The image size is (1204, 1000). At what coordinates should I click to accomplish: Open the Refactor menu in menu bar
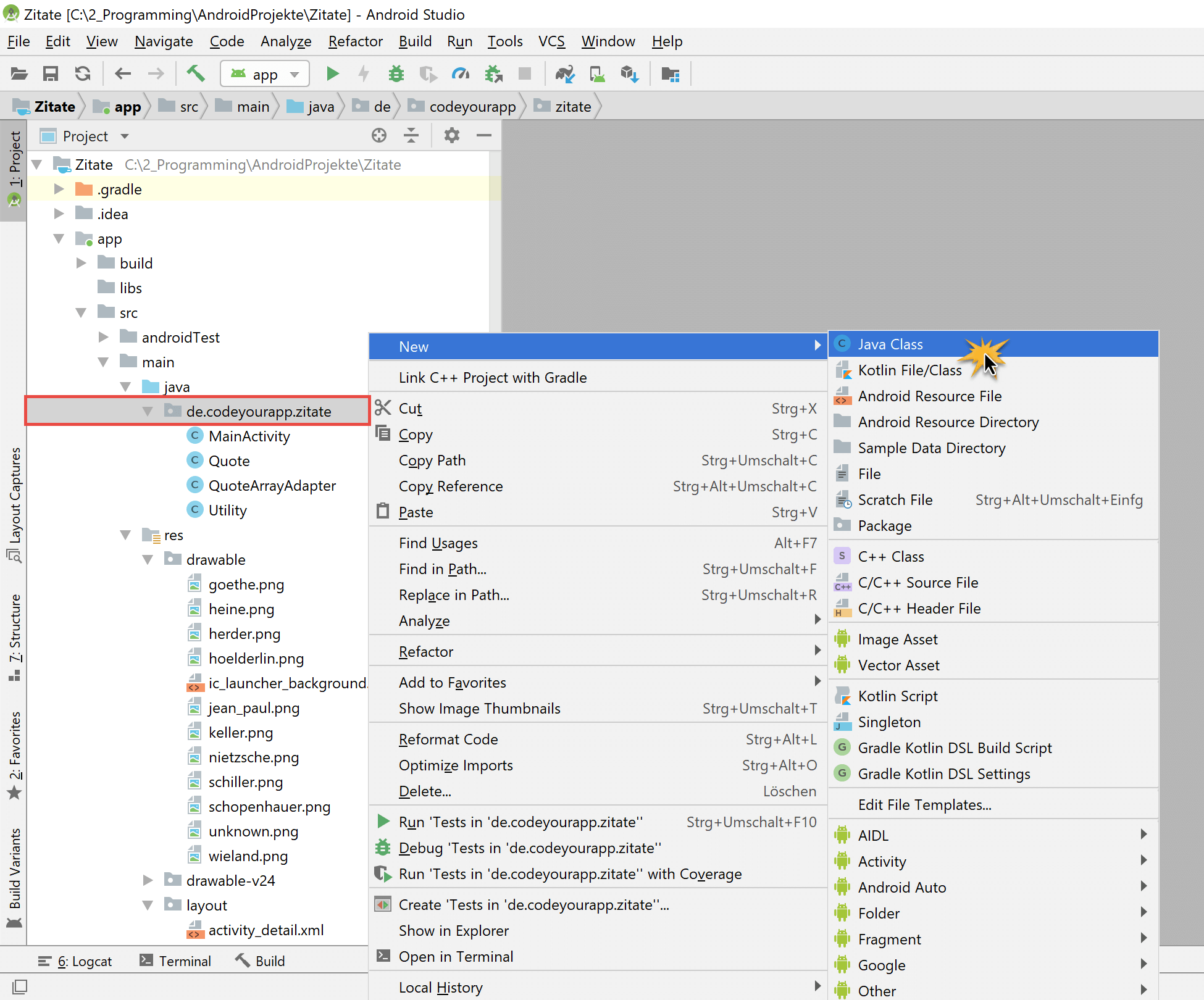pos(356,41)
